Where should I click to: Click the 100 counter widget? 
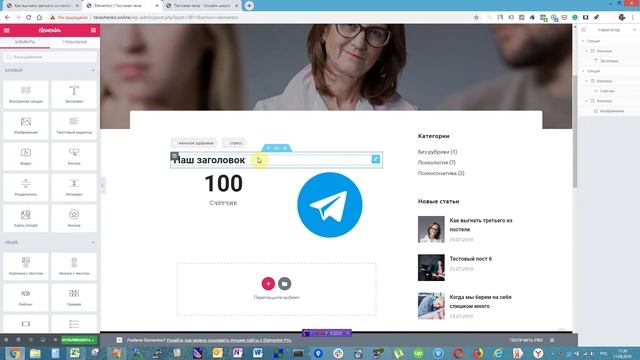coord(223,183)
